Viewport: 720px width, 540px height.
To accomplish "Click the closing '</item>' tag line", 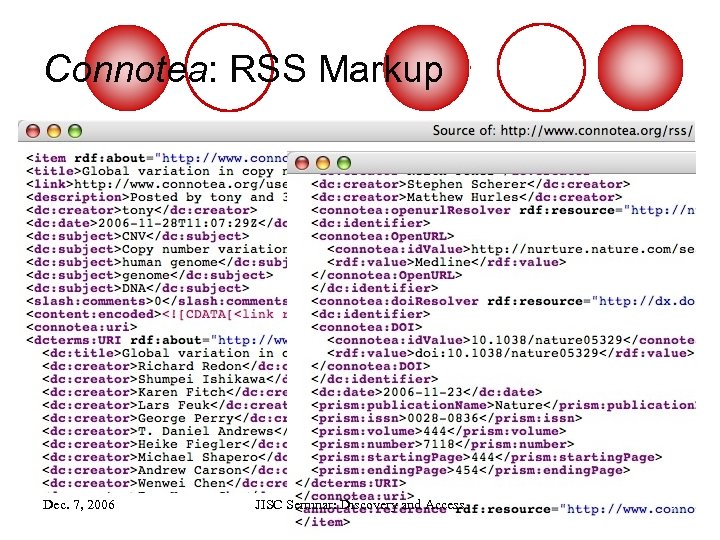I will pos(323,522).
